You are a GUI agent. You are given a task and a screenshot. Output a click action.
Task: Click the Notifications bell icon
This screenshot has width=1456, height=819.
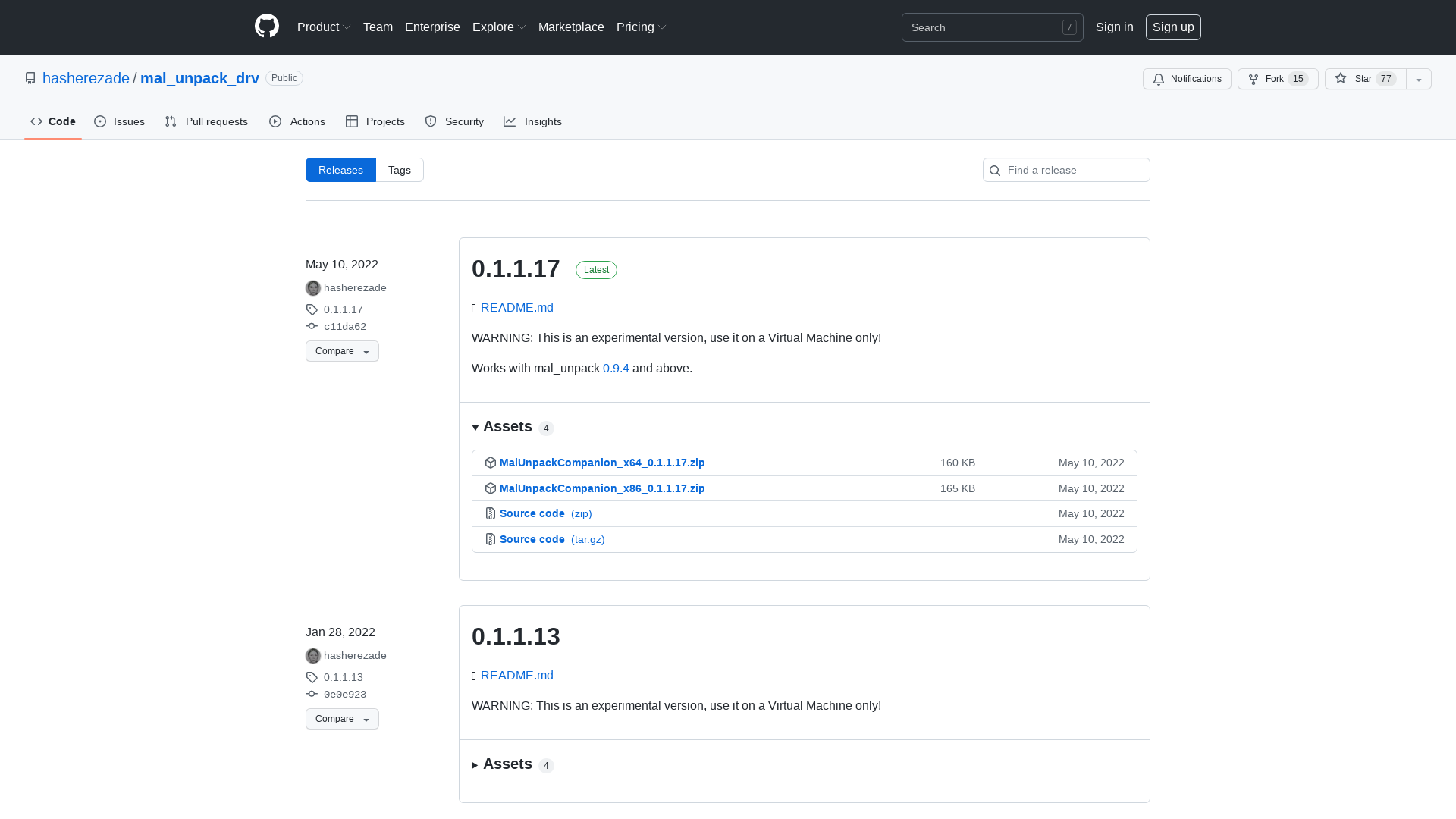point(1159,79)
